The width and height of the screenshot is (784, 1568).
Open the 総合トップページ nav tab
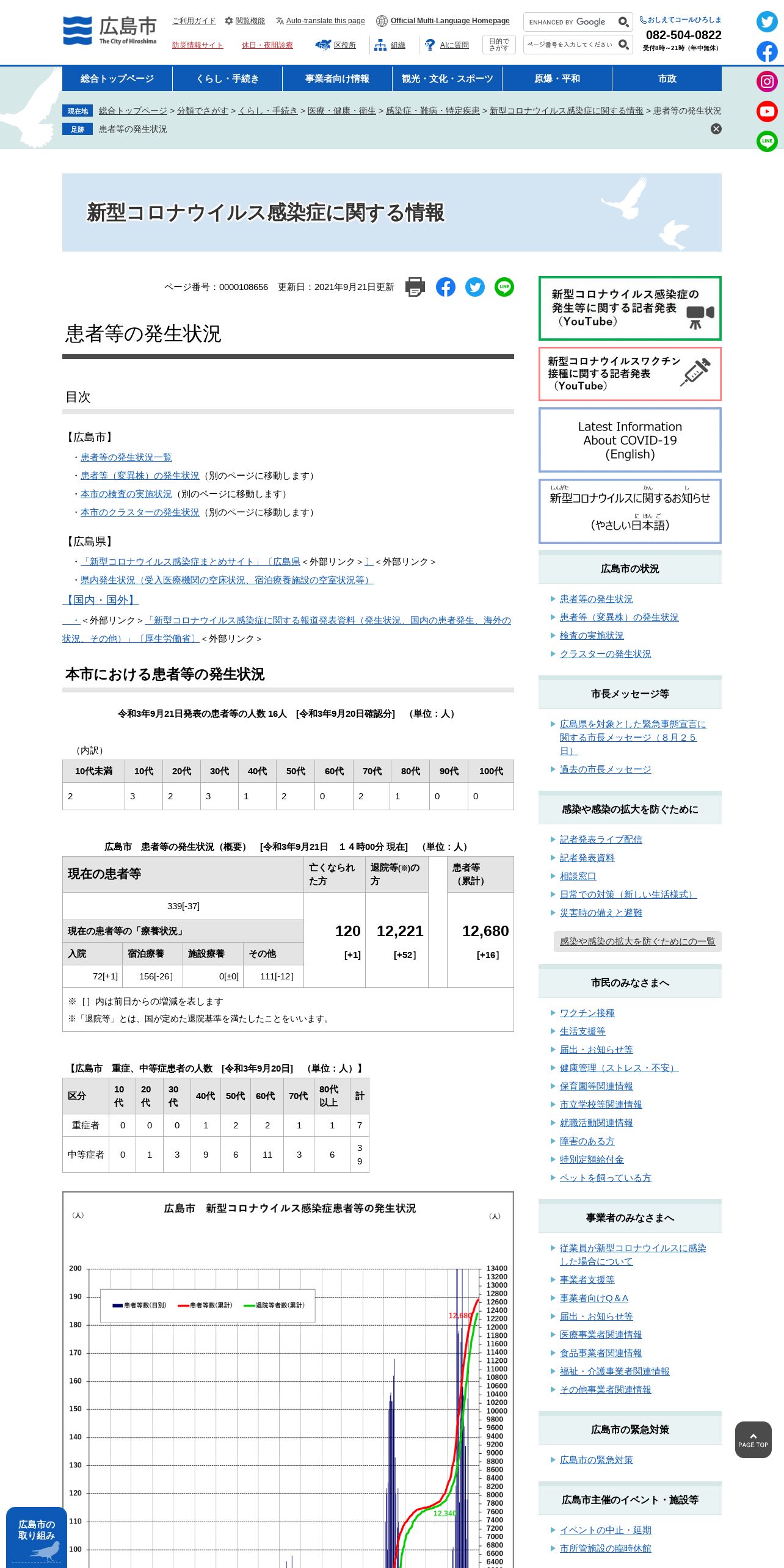[117, 79]
